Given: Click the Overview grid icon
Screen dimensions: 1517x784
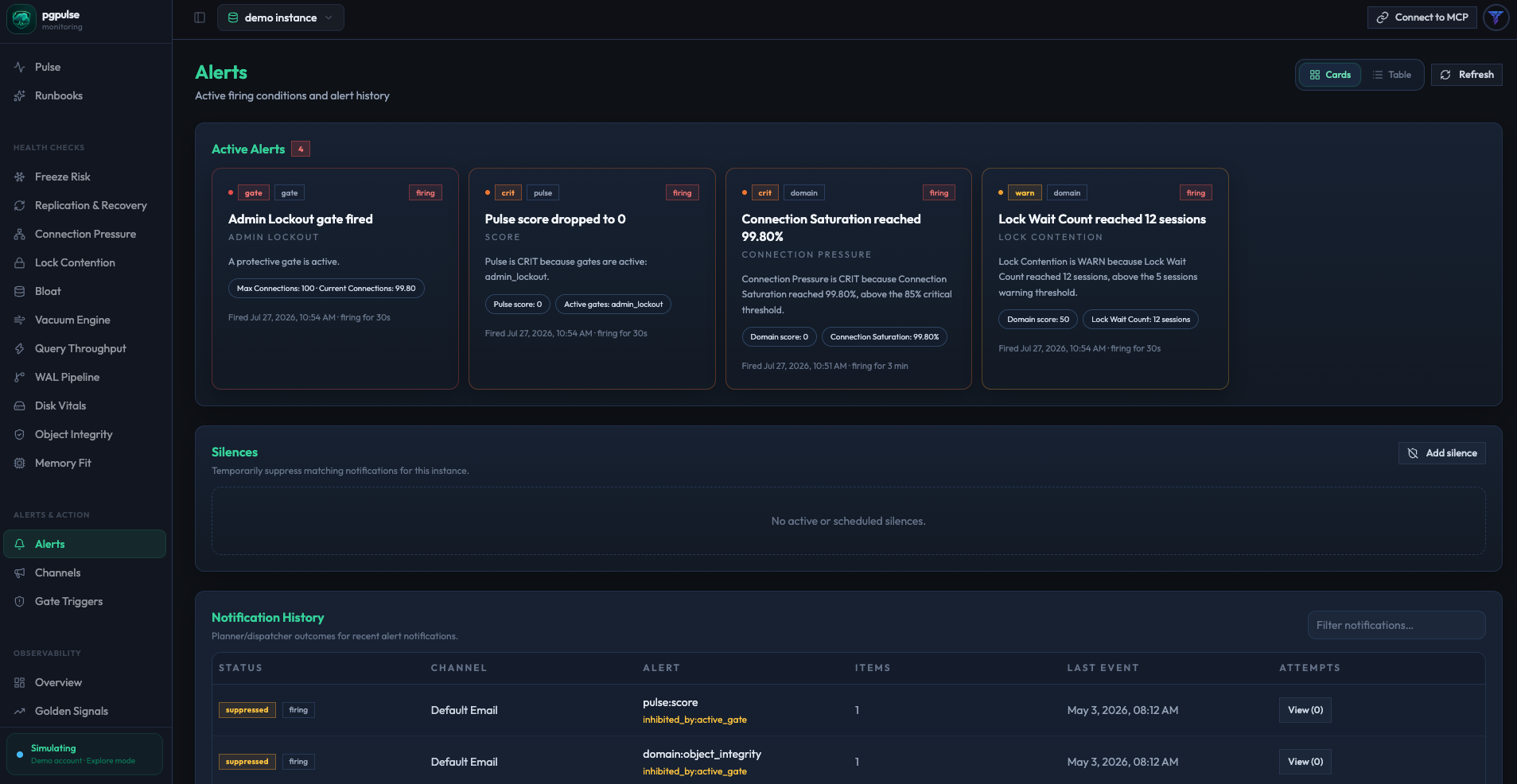Looking at the screenshot, I should click(20, 682).
